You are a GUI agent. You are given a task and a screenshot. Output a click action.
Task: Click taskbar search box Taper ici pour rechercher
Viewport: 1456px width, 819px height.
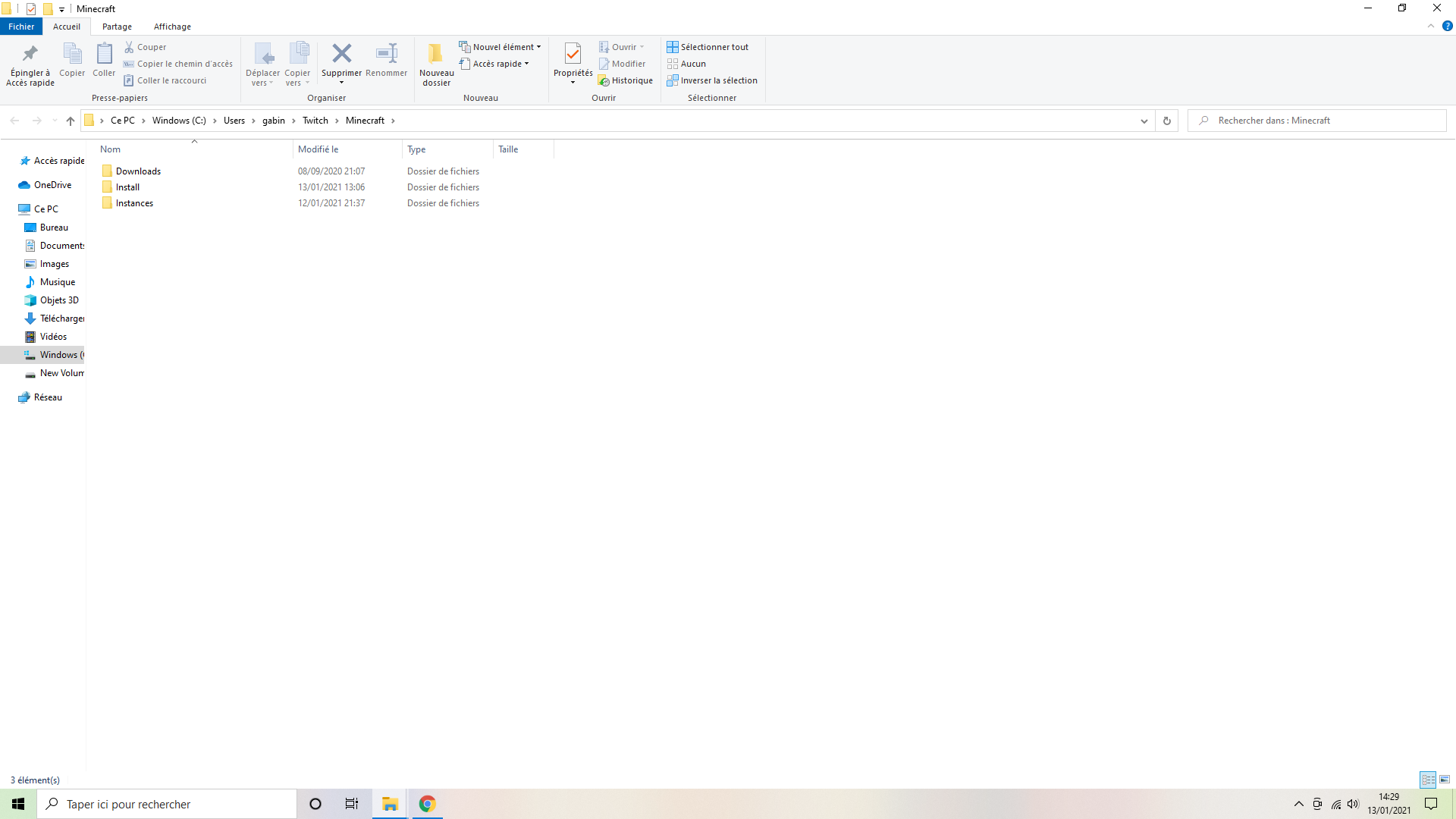tap(167, 804)
